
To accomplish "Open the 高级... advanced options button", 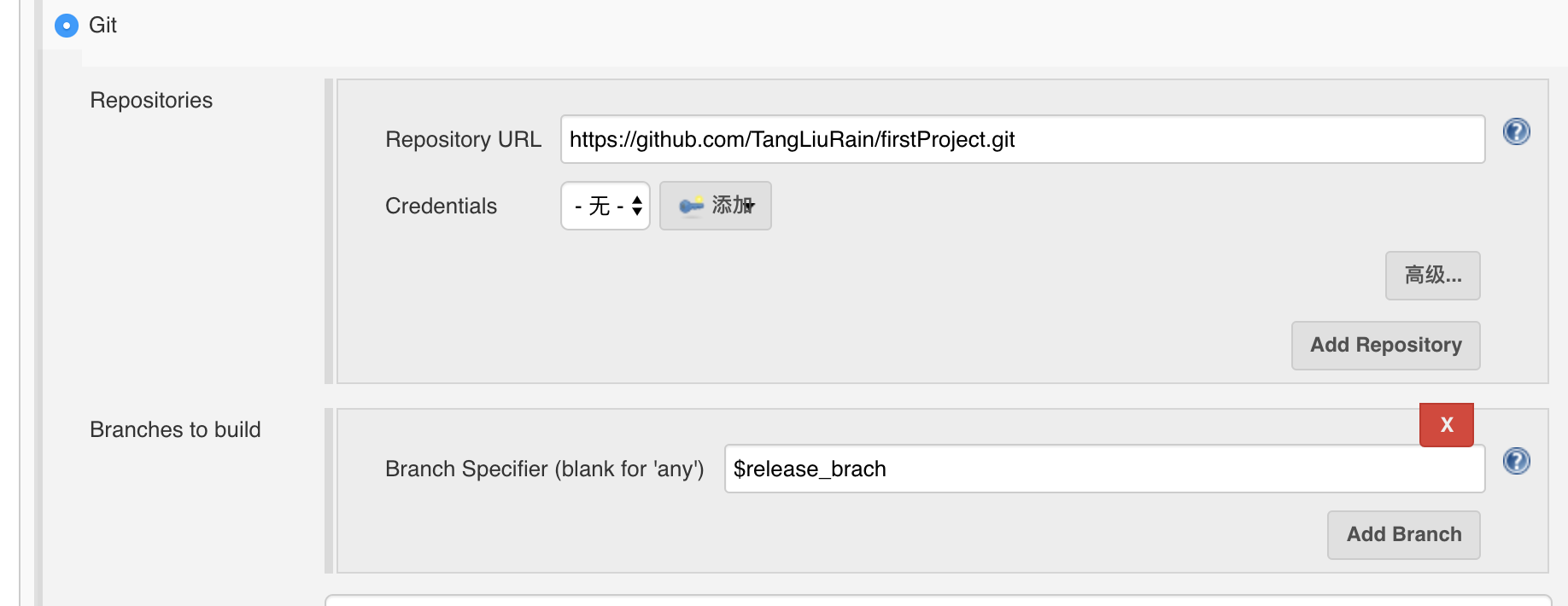I will pos(1432,276).
